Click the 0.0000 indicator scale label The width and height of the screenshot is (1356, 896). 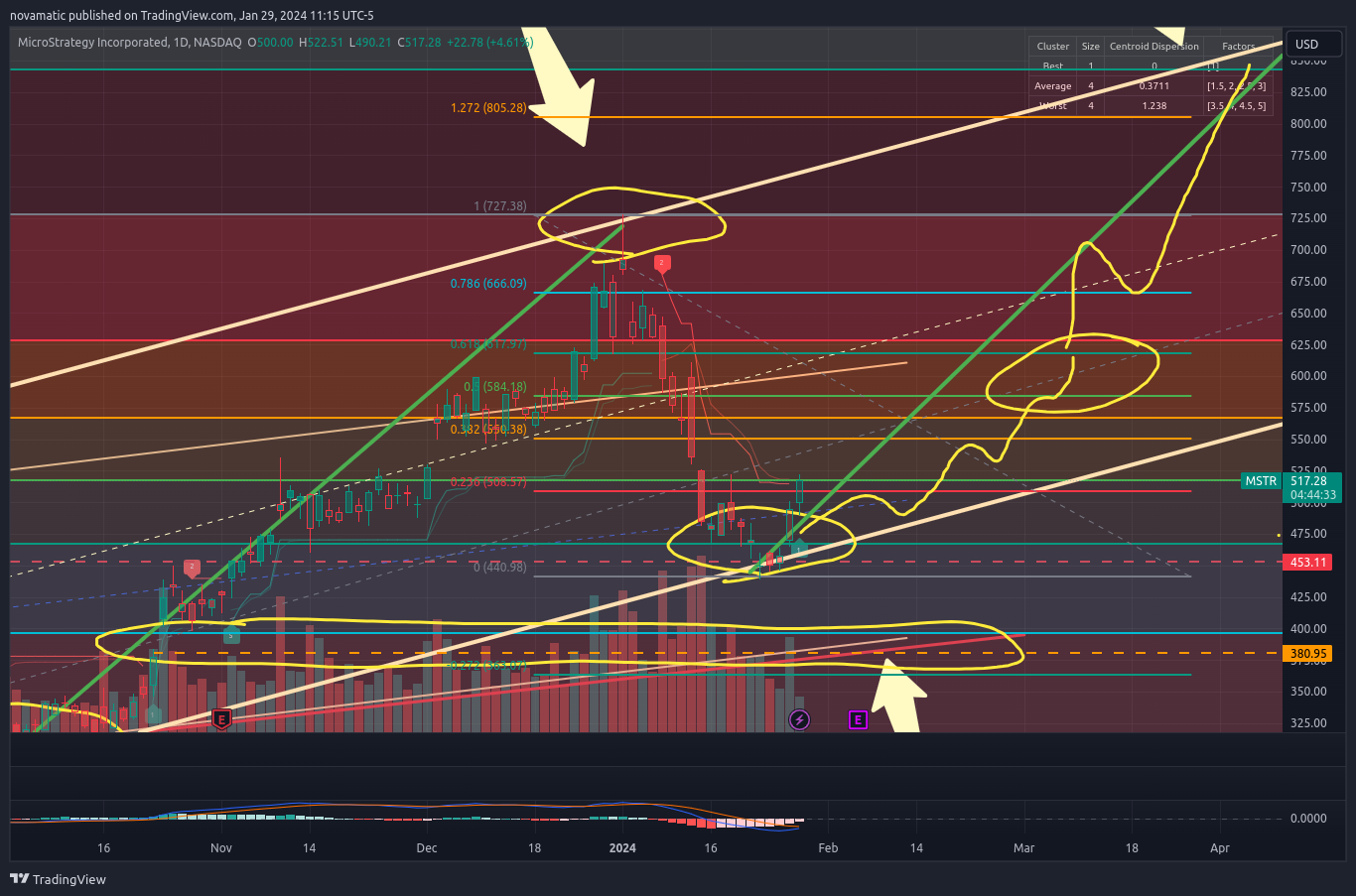click(x=1308, y=819)
